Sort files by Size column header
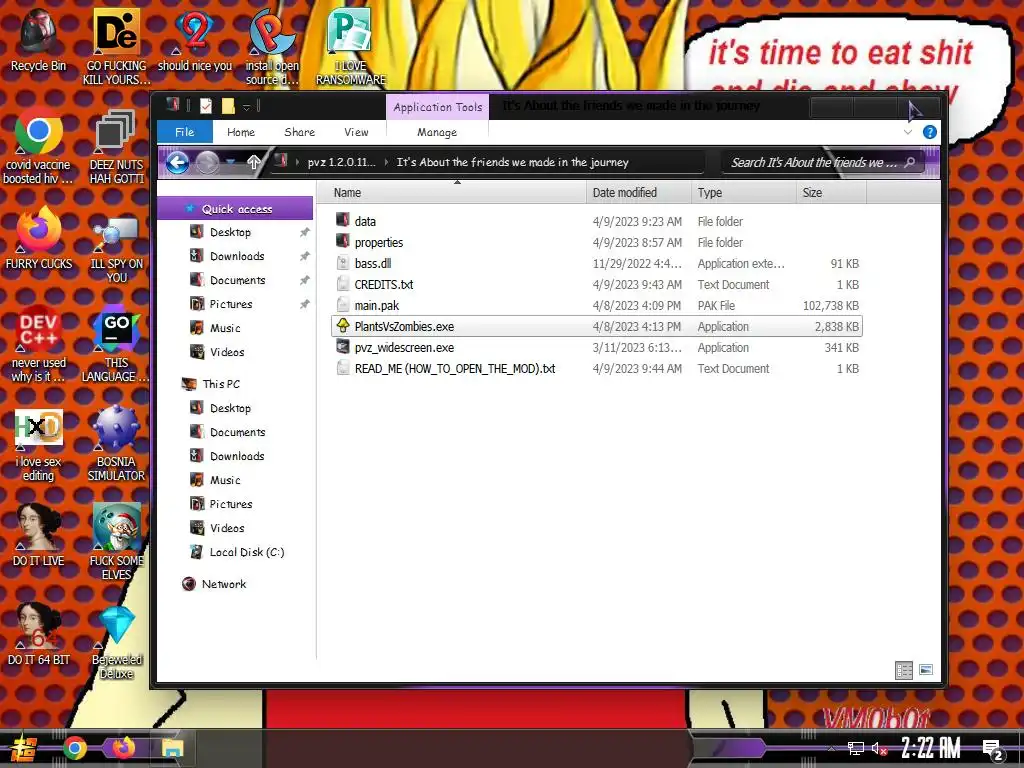This screenshot has height=768, width=1024. [x=831, y=193]
